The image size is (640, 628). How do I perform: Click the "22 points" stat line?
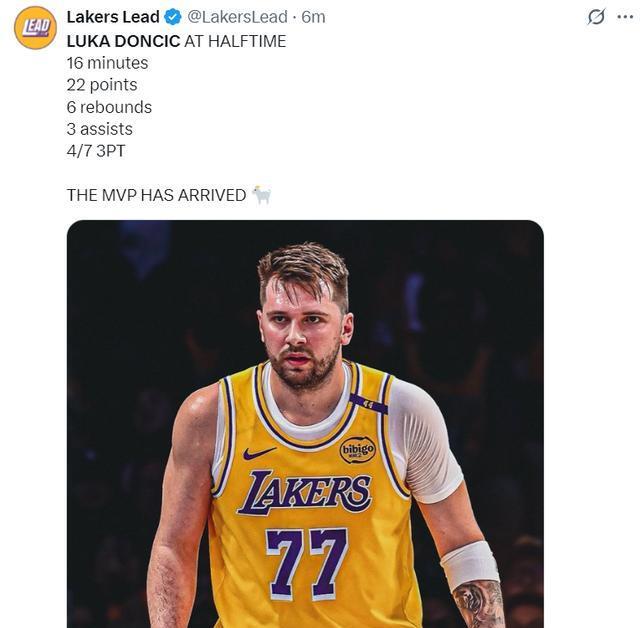(x=102, y=85)
